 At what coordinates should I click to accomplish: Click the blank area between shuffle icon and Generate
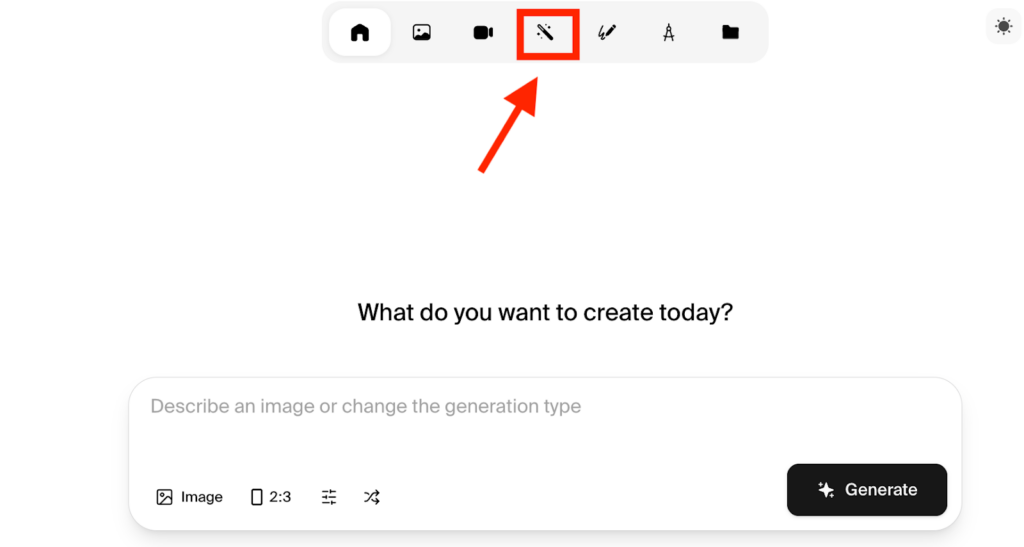580,497
